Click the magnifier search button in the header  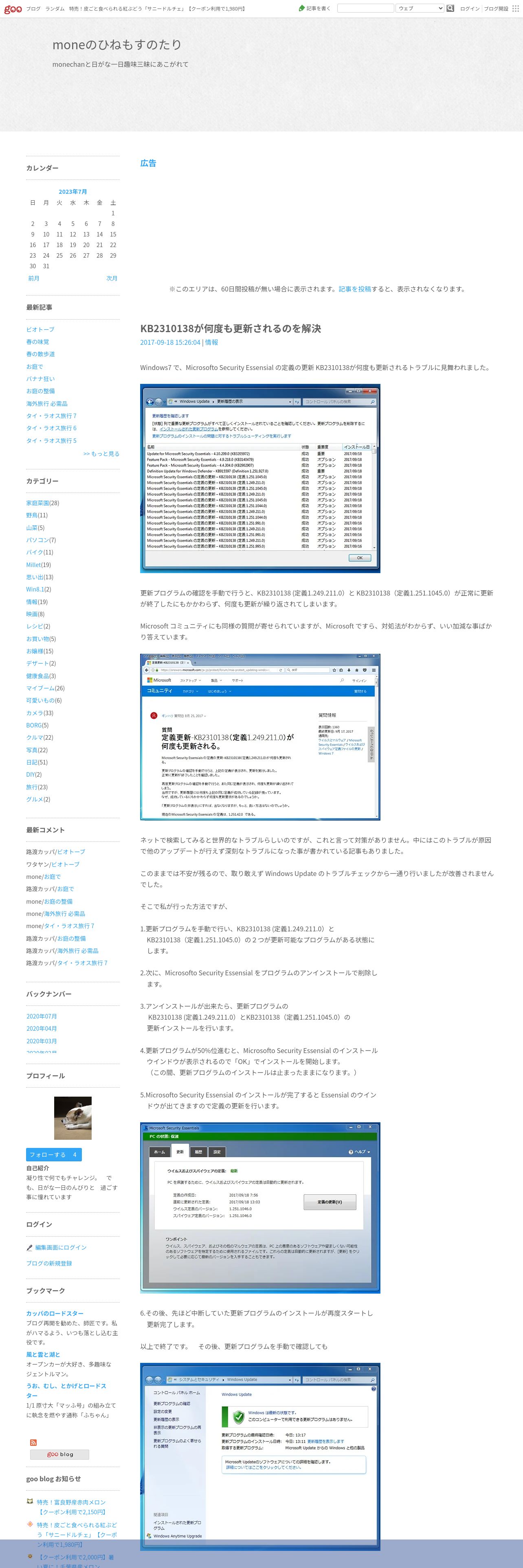[450, 9]
